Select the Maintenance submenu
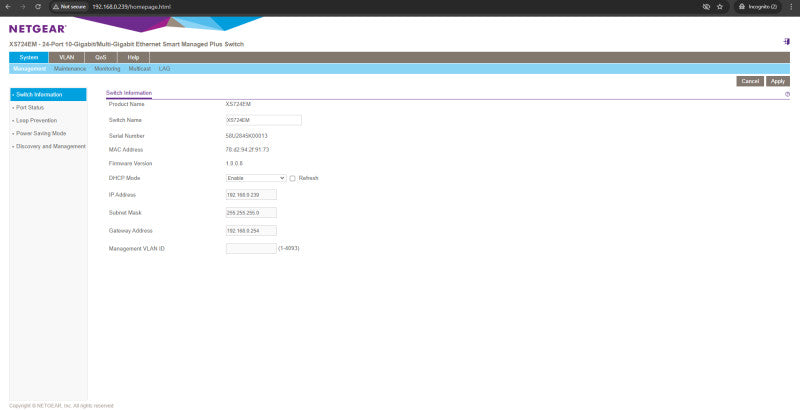 click(70, 69)
